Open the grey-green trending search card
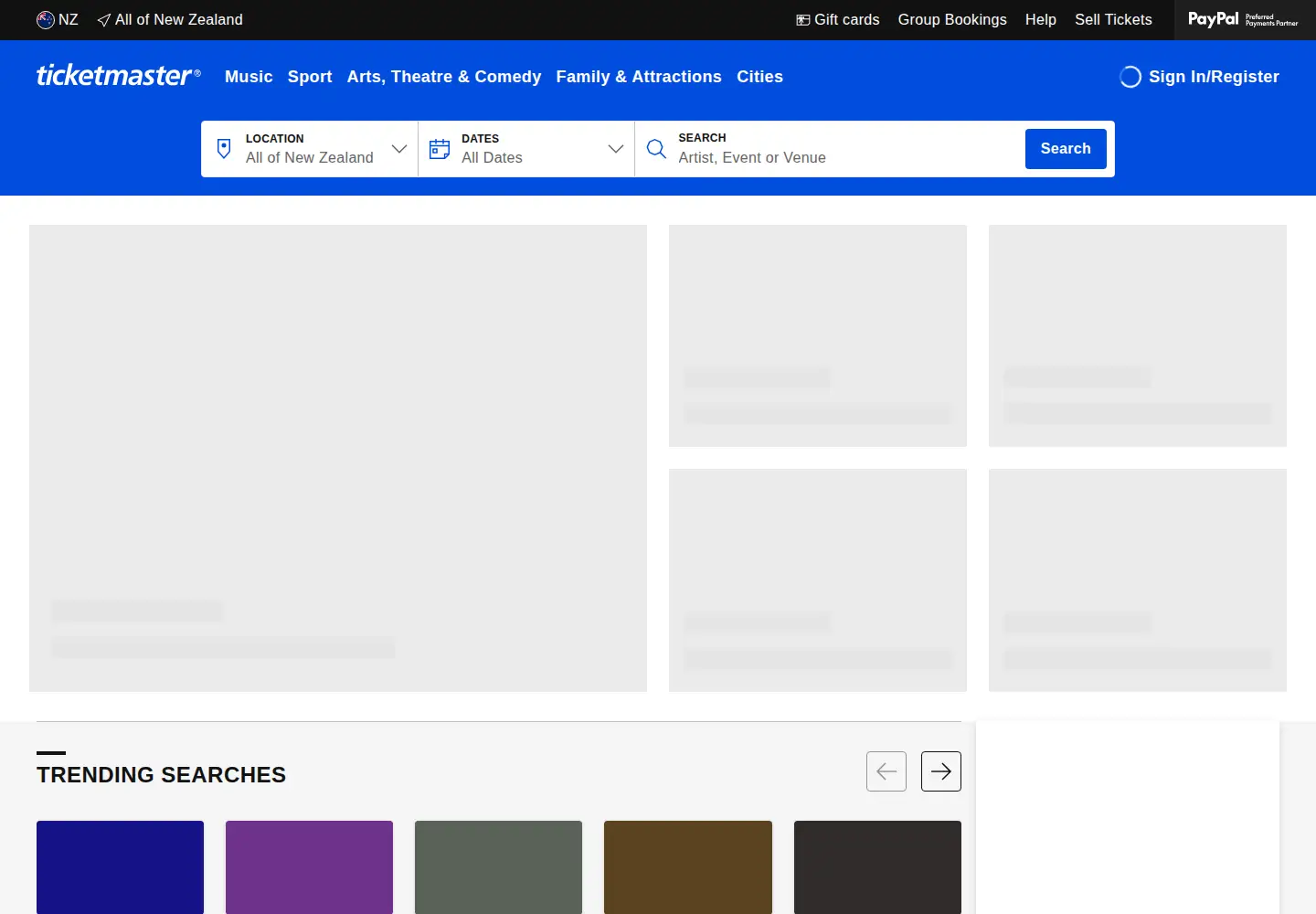Screen dimensions: 1316x914 [x=498, y=867]
